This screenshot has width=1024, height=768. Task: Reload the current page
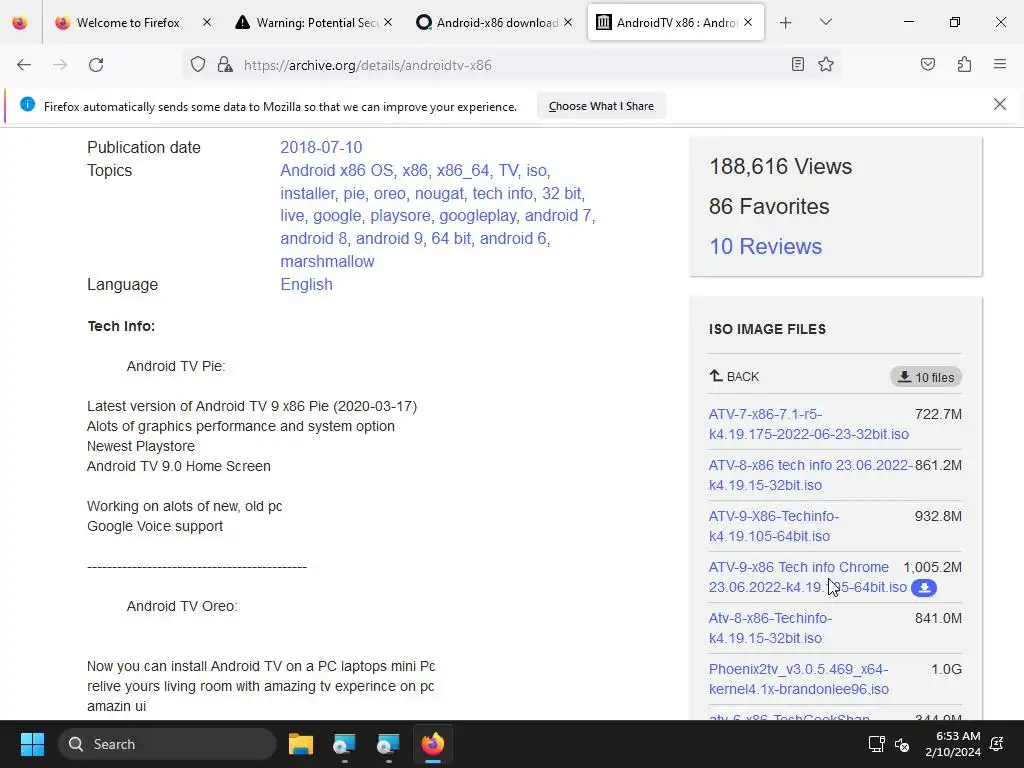[x=96, y=65]
